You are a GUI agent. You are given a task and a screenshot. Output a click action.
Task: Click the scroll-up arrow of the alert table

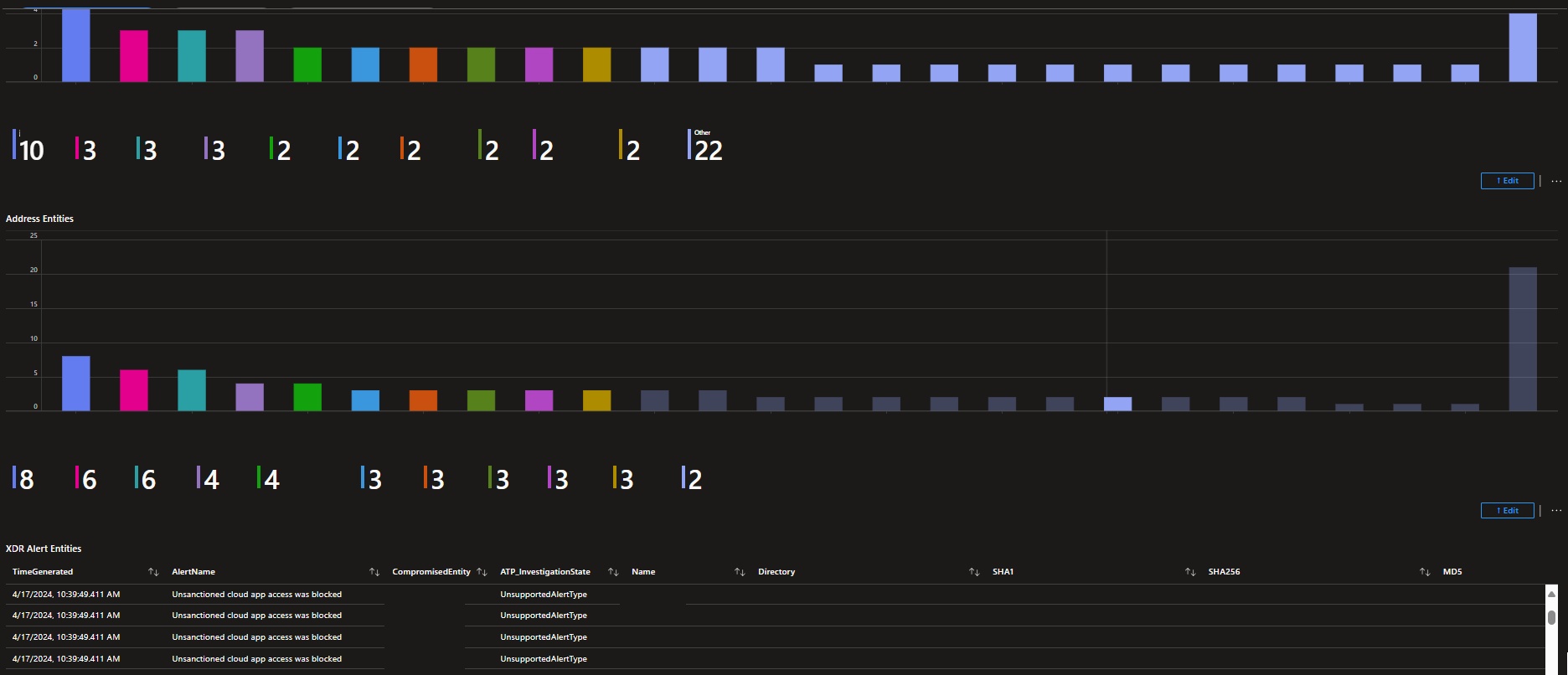(x=1551, y=594)
